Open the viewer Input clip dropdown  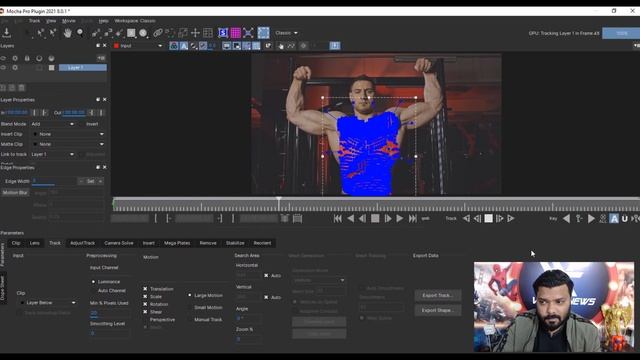point(138,46)
